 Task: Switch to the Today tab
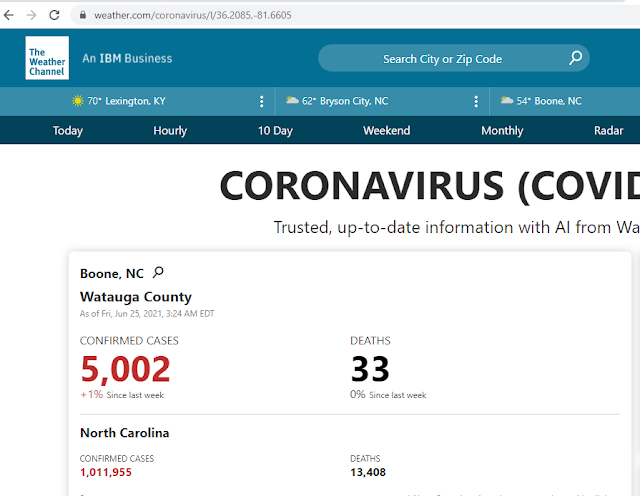[x=68, y=131]
